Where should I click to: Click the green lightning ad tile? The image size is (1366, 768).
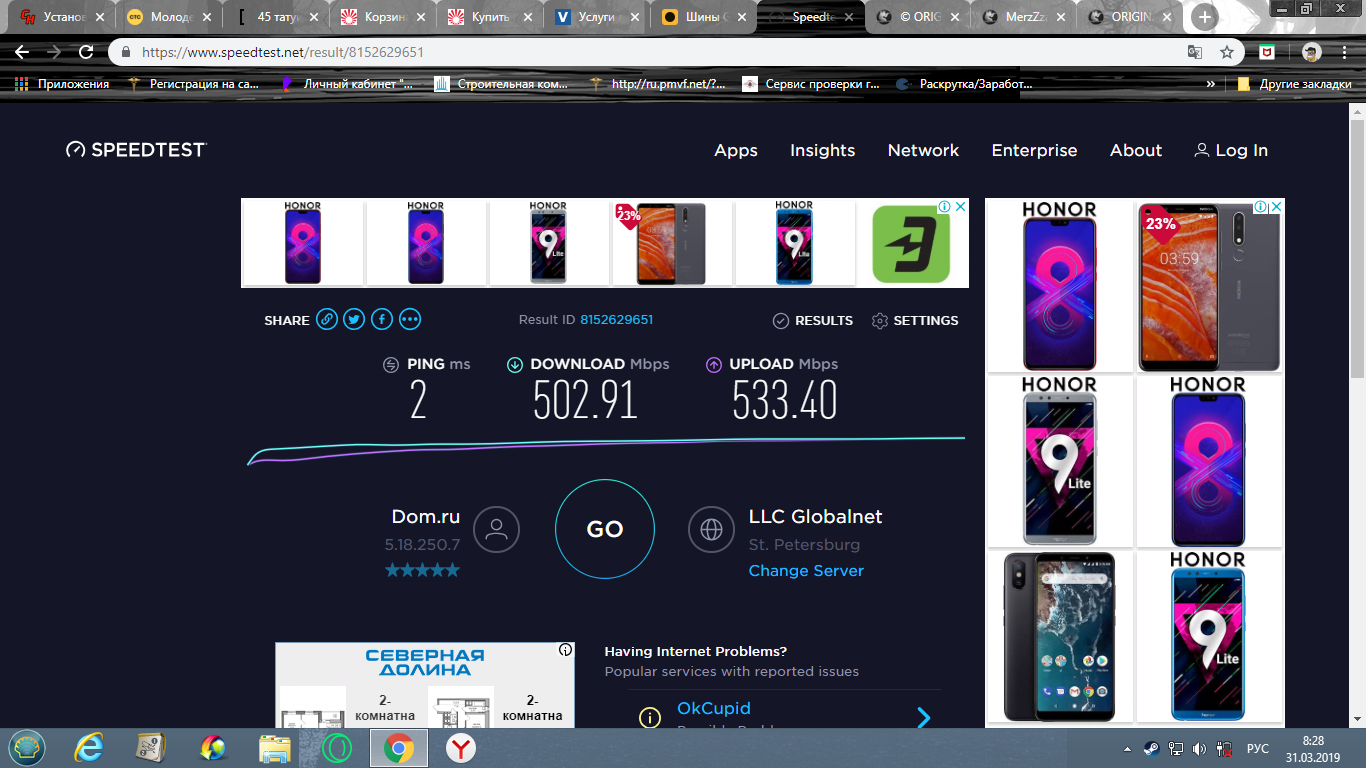pyautogui.click(x=909, y=244)
